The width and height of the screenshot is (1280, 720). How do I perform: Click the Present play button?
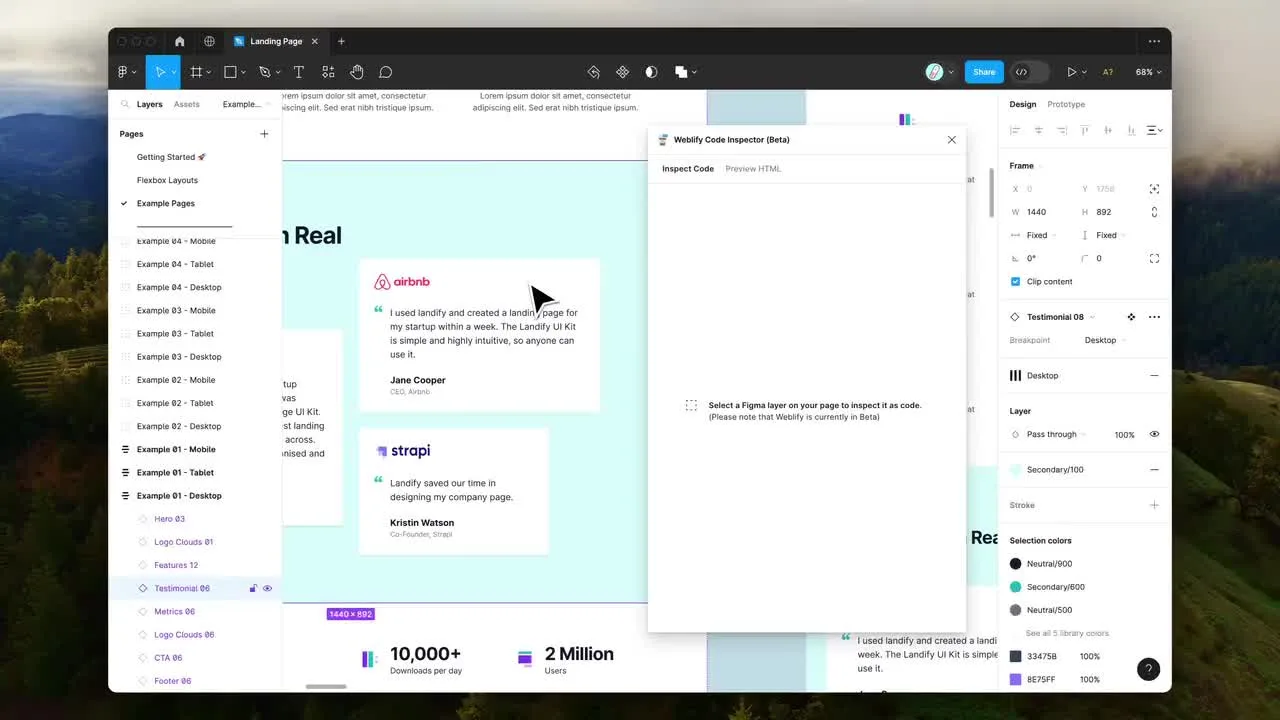click(x=1071, y=72)
